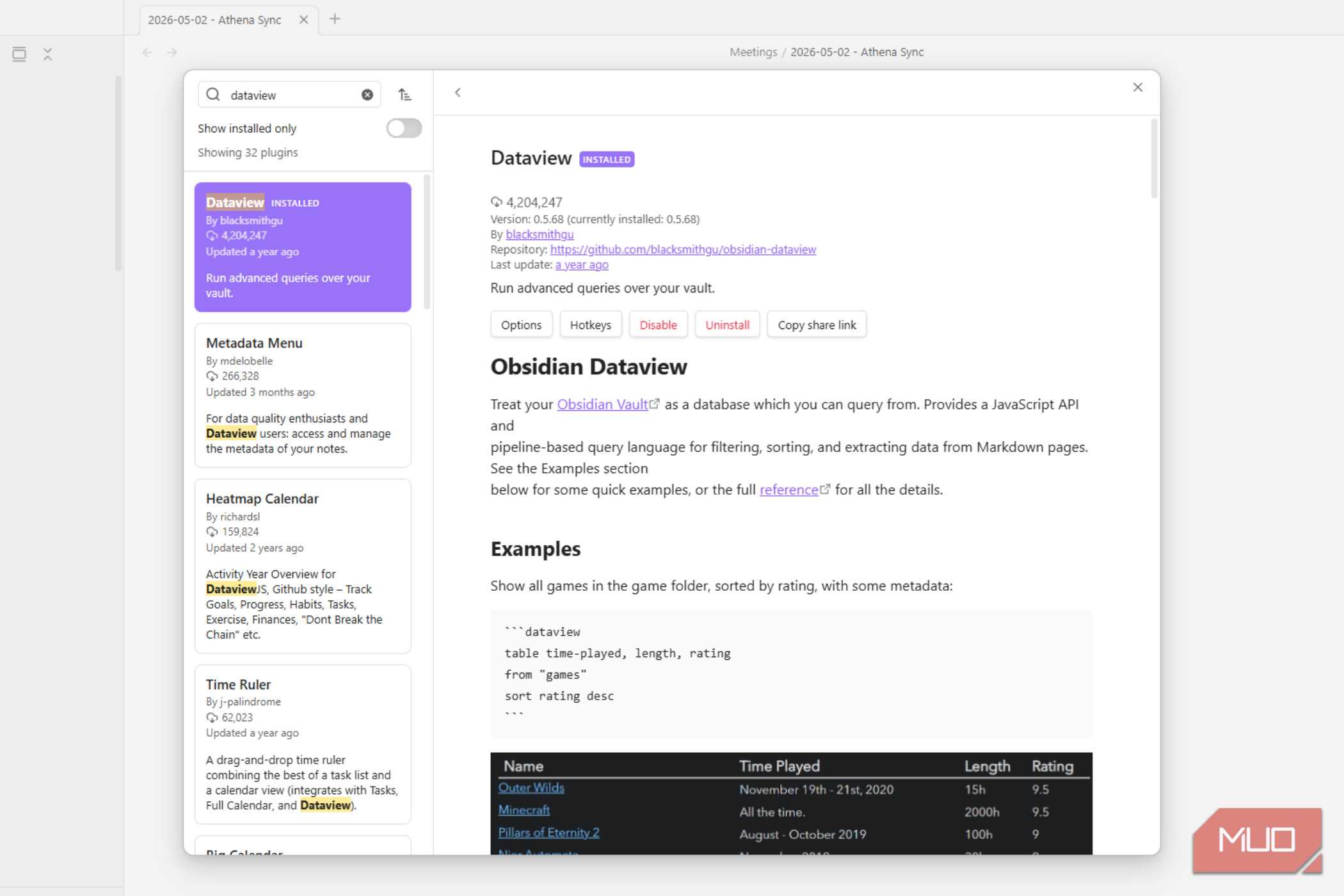Screen dimensions: 1344x896
Task: Open Minecraft link in table
Action: point(524,810)
